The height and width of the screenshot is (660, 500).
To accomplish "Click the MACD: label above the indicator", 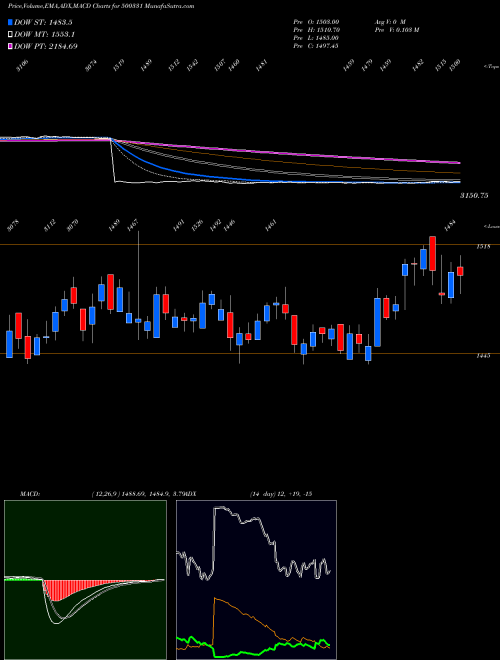I will [x=30, y=494].
